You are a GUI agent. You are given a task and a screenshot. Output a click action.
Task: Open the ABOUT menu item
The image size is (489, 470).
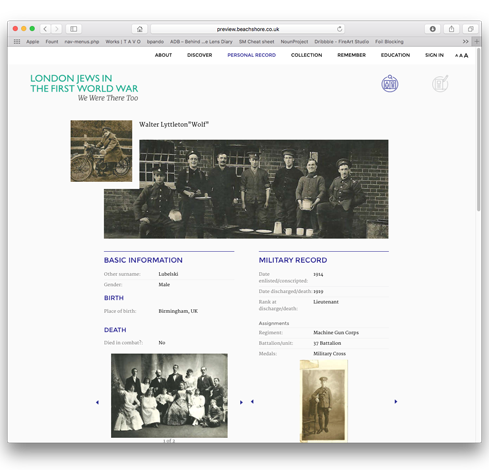click(x=163, y=55)
